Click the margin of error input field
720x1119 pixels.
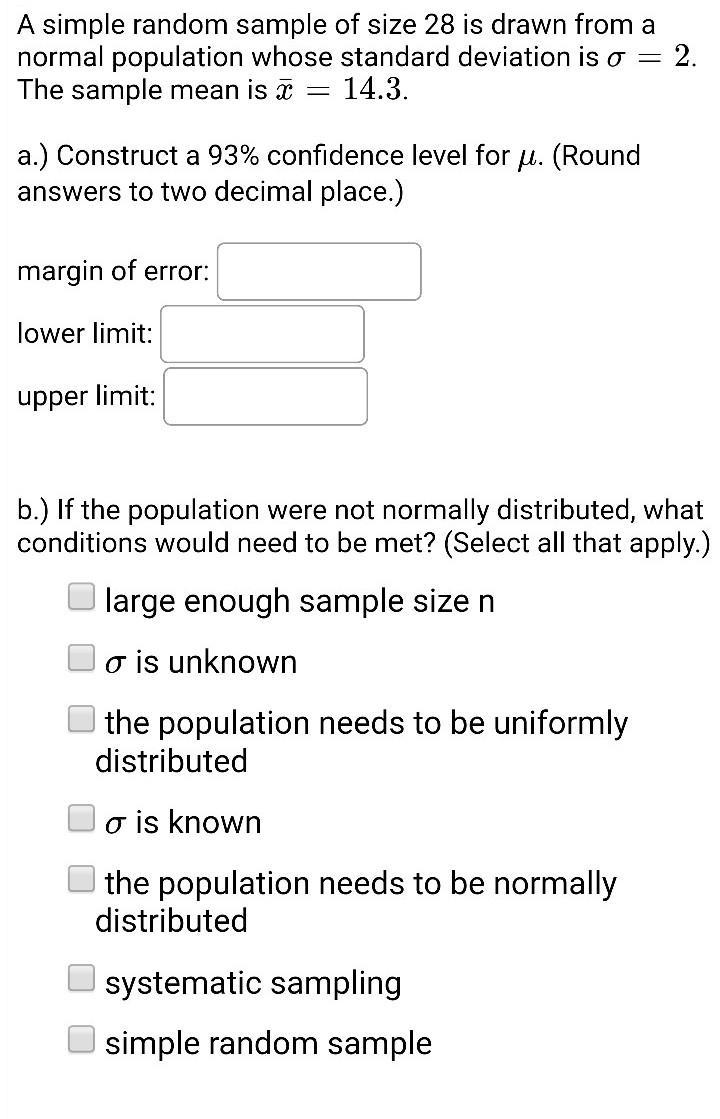click(x=319, y=272)
